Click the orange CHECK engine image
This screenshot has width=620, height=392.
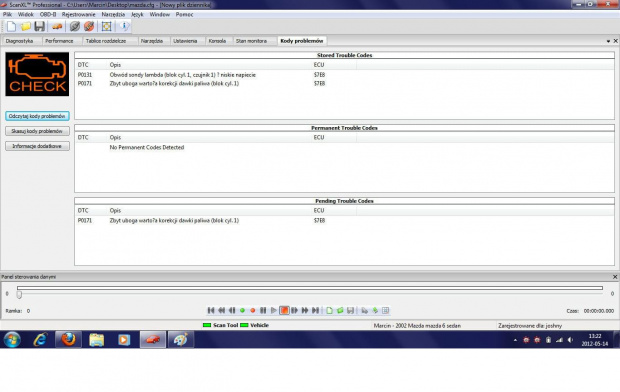37,74
